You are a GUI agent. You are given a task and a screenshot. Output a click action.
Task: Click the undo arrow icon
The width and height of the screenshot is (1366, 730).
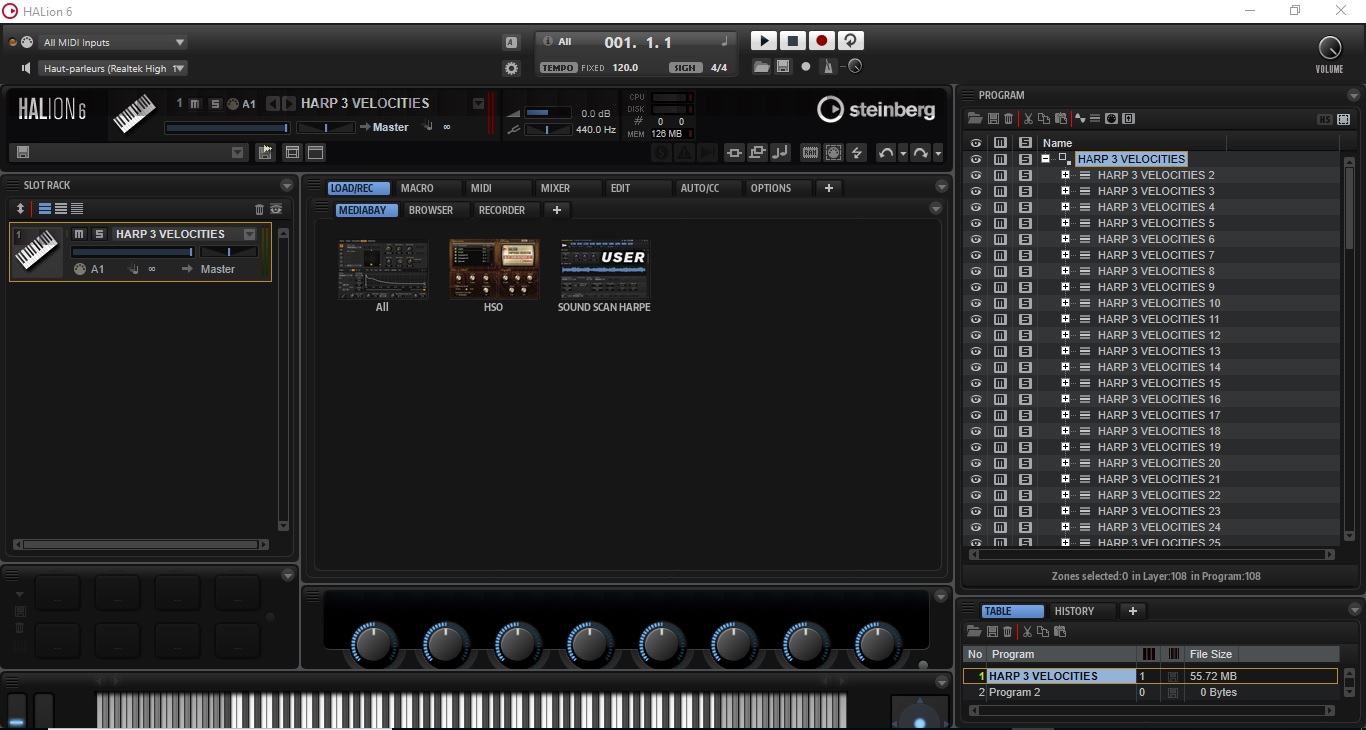pyautogui.click(x=885, y=153)
